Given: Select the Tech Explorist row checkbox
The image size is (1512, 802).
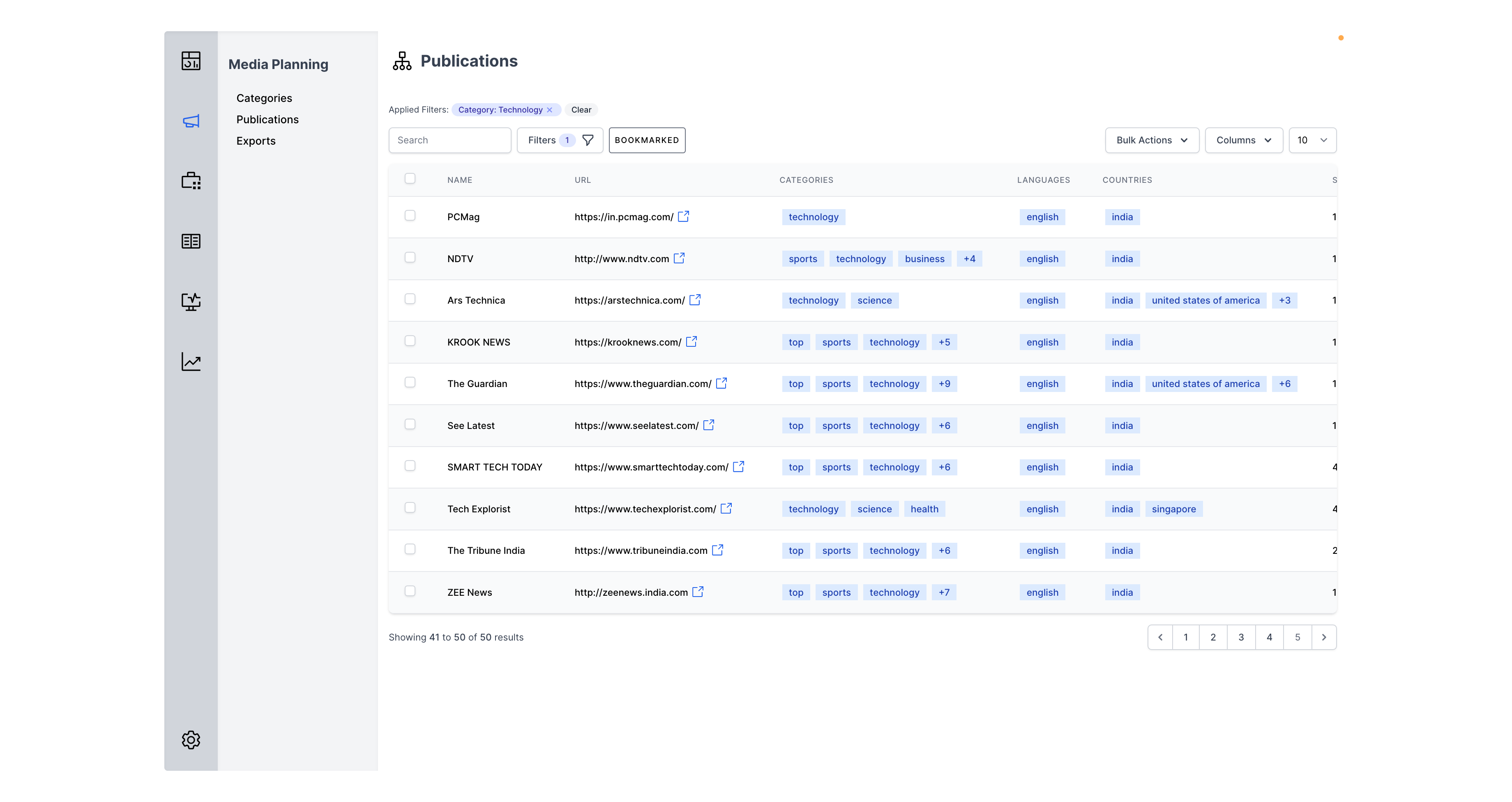Looking at the screenshot, I should click(410, 507).
